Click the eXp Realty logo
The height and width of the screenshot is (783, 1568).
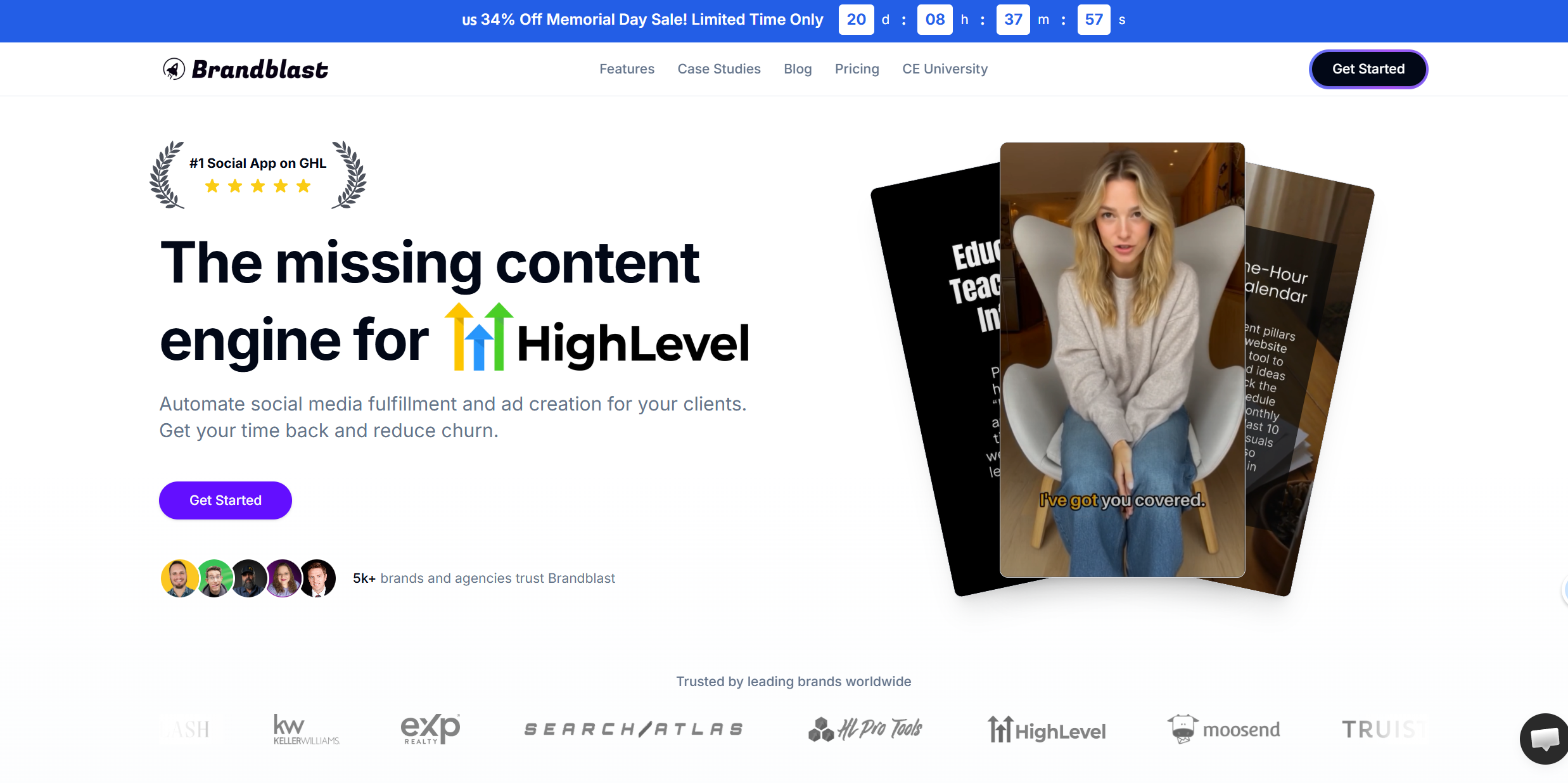pyautogui.click(x=431, y=729)
